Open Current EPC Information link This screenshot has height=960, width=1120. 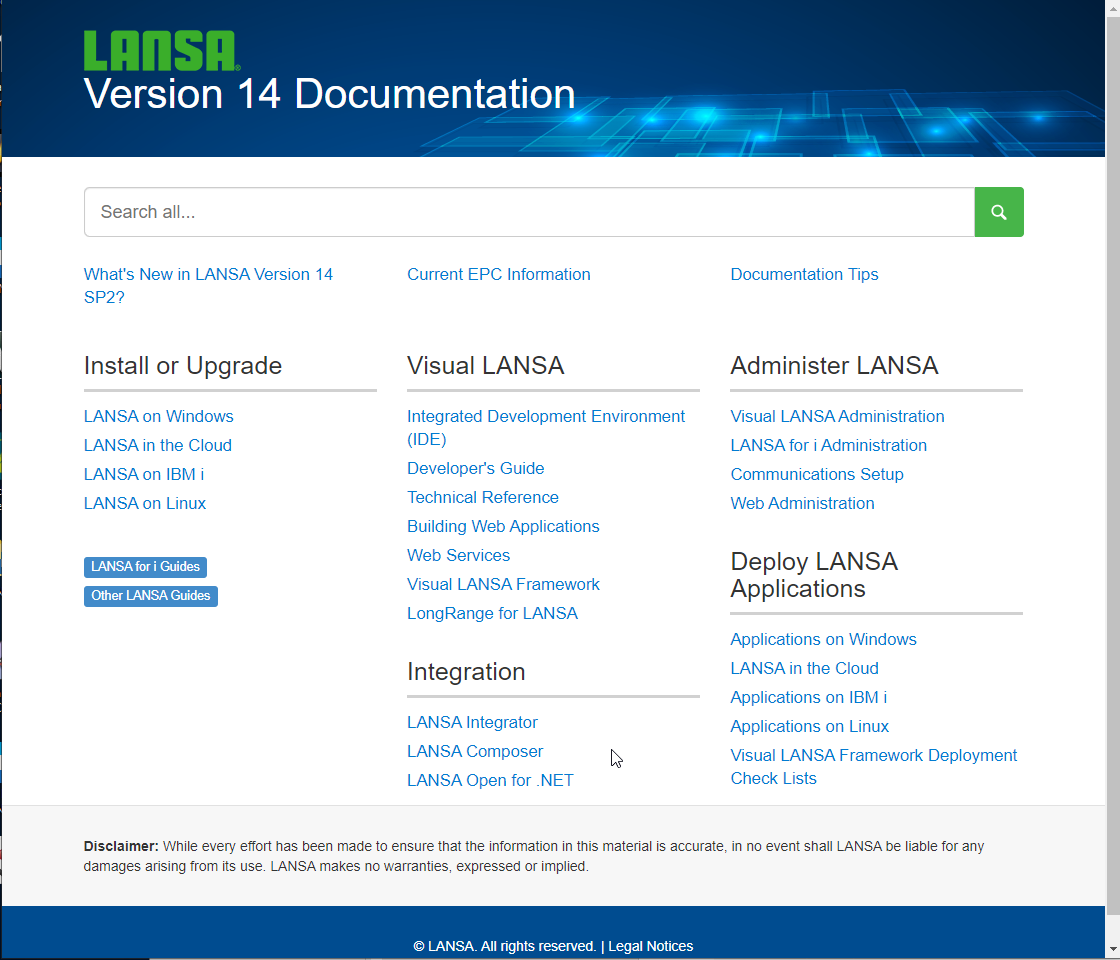coord(499,274)
